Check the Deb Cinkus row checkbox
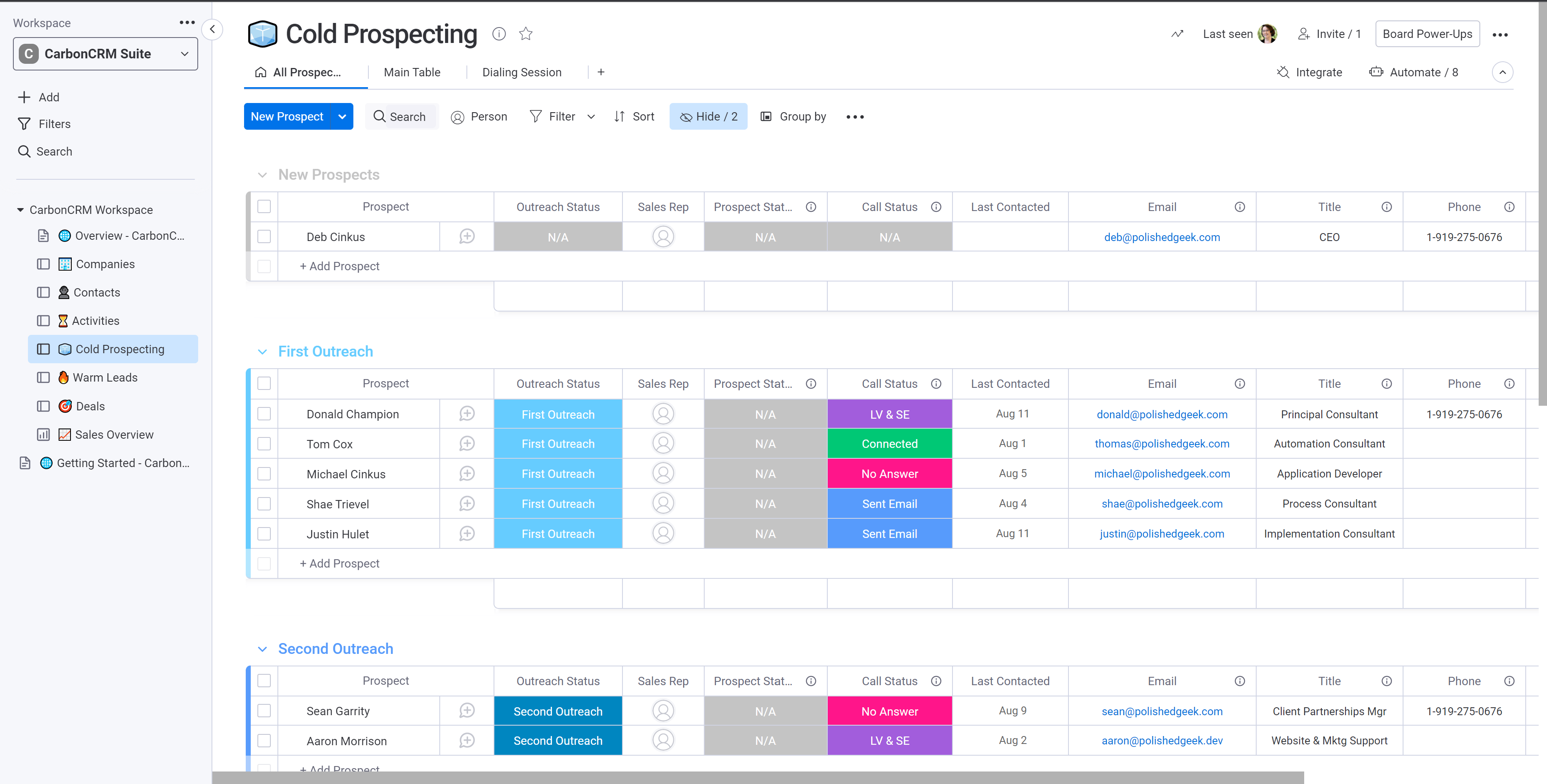 [x=264, y=237]
